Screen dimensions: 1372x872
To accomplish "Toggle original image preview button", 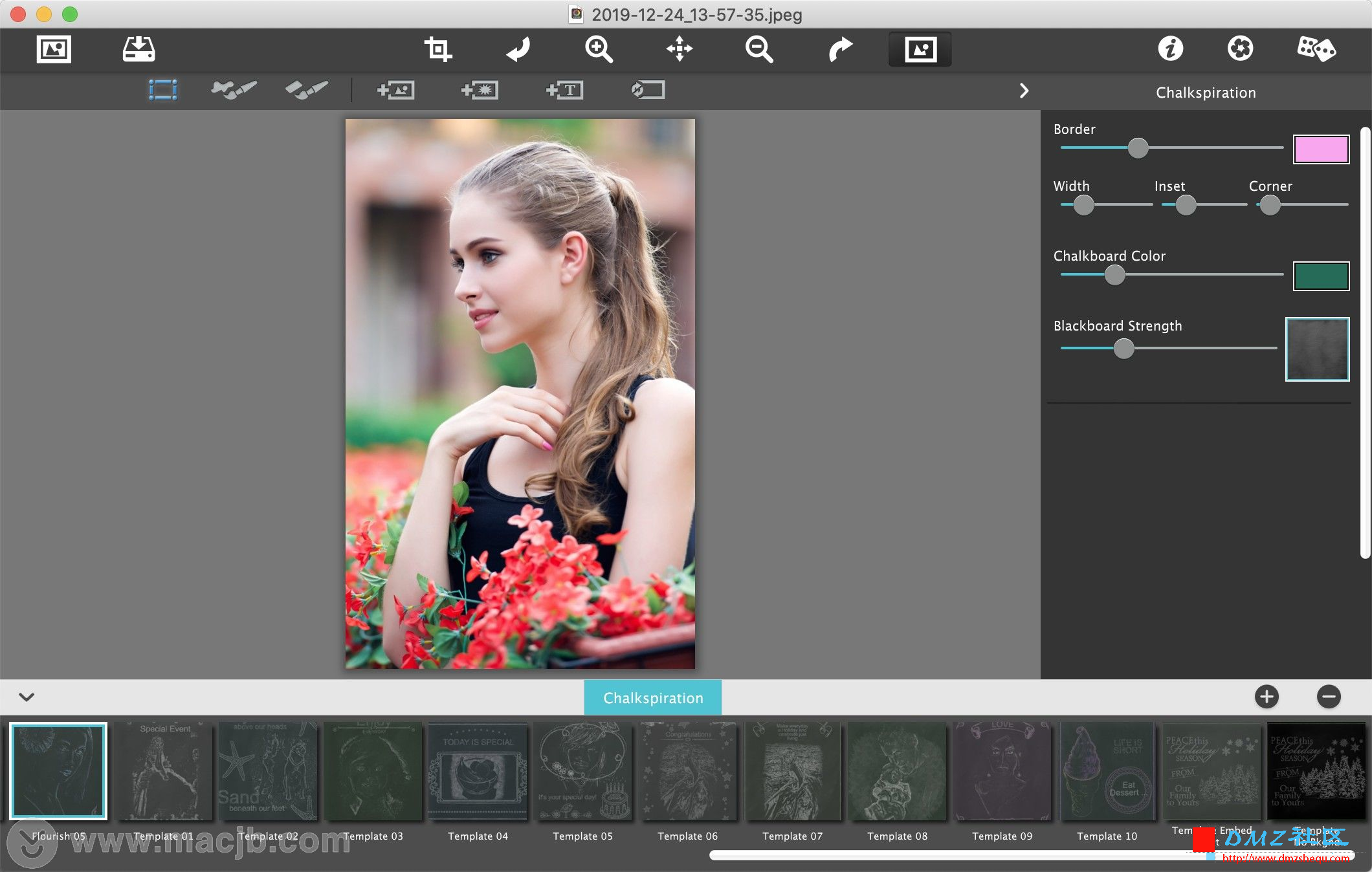I will point(920,49).
